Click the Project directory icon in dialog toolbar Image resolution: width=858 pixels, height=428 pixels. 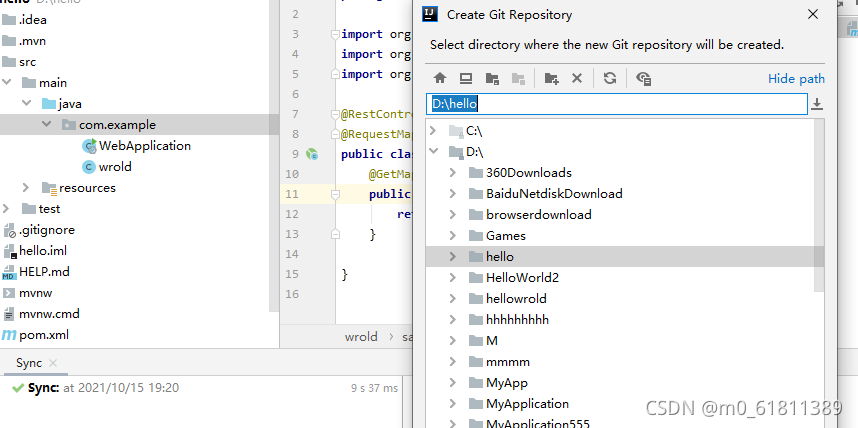click(x=492, y=78)
